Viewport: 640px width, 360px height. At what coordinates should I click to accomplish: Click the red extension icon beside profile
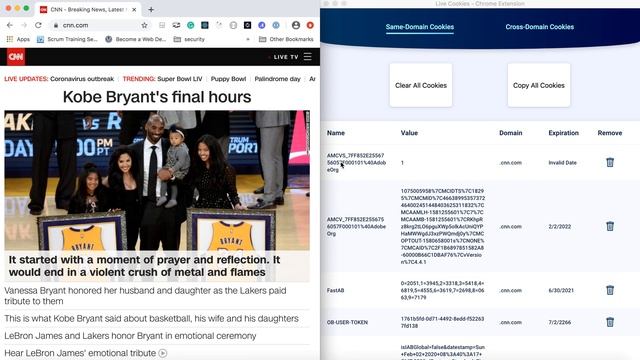click(310, 25)
